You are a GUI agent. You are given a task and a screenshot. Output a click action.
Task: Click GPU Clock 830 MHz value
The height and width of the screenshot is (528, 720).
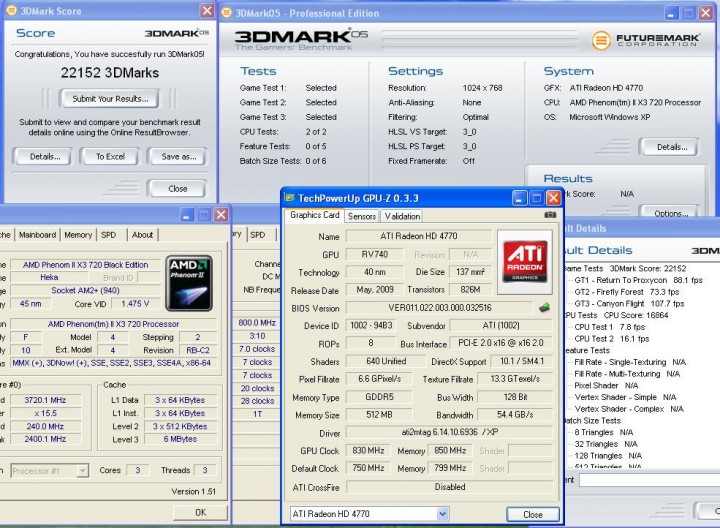point(368,451)
